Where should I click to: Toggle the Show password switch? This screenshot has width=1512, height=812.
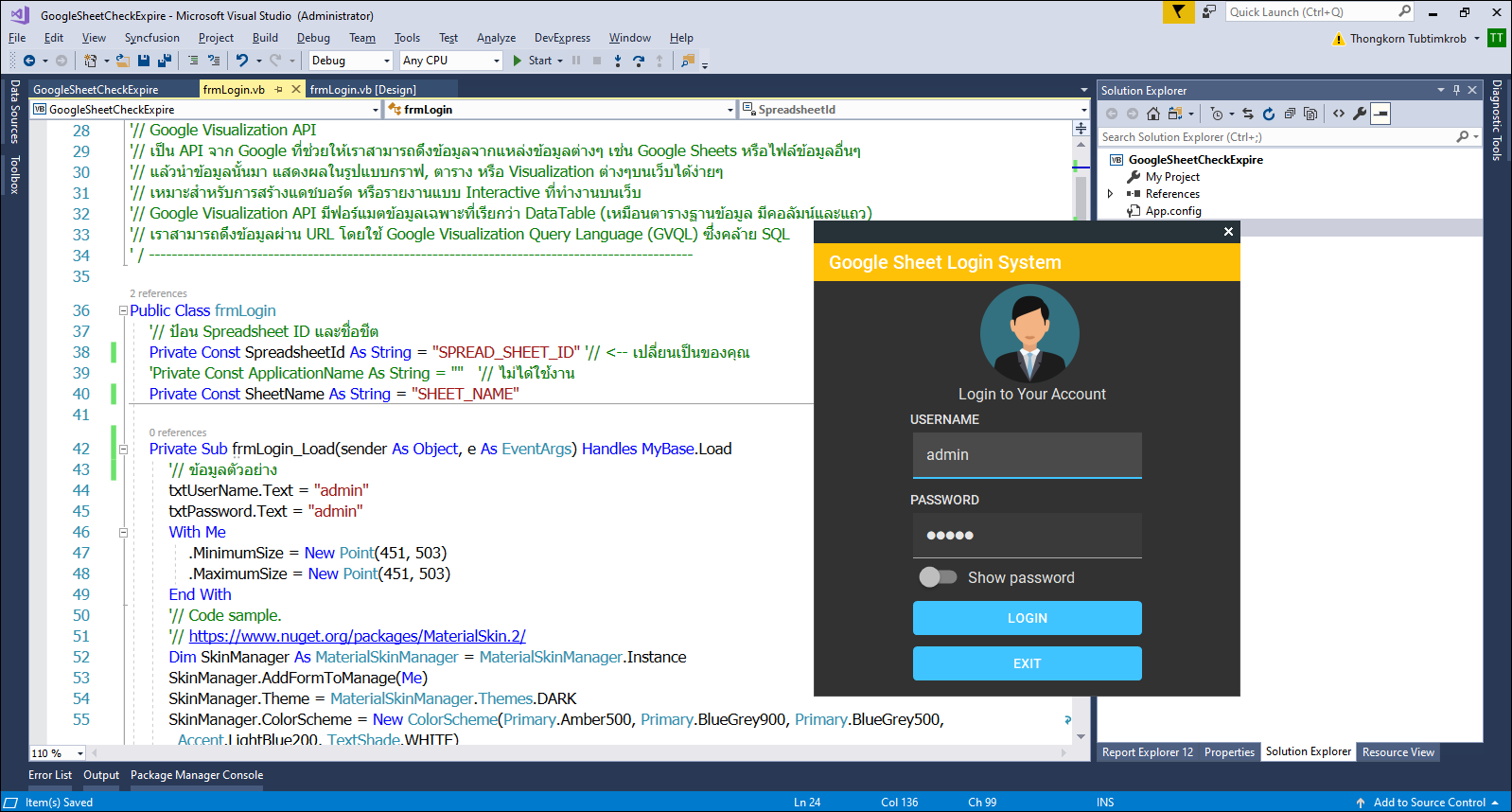click(938, 577)
